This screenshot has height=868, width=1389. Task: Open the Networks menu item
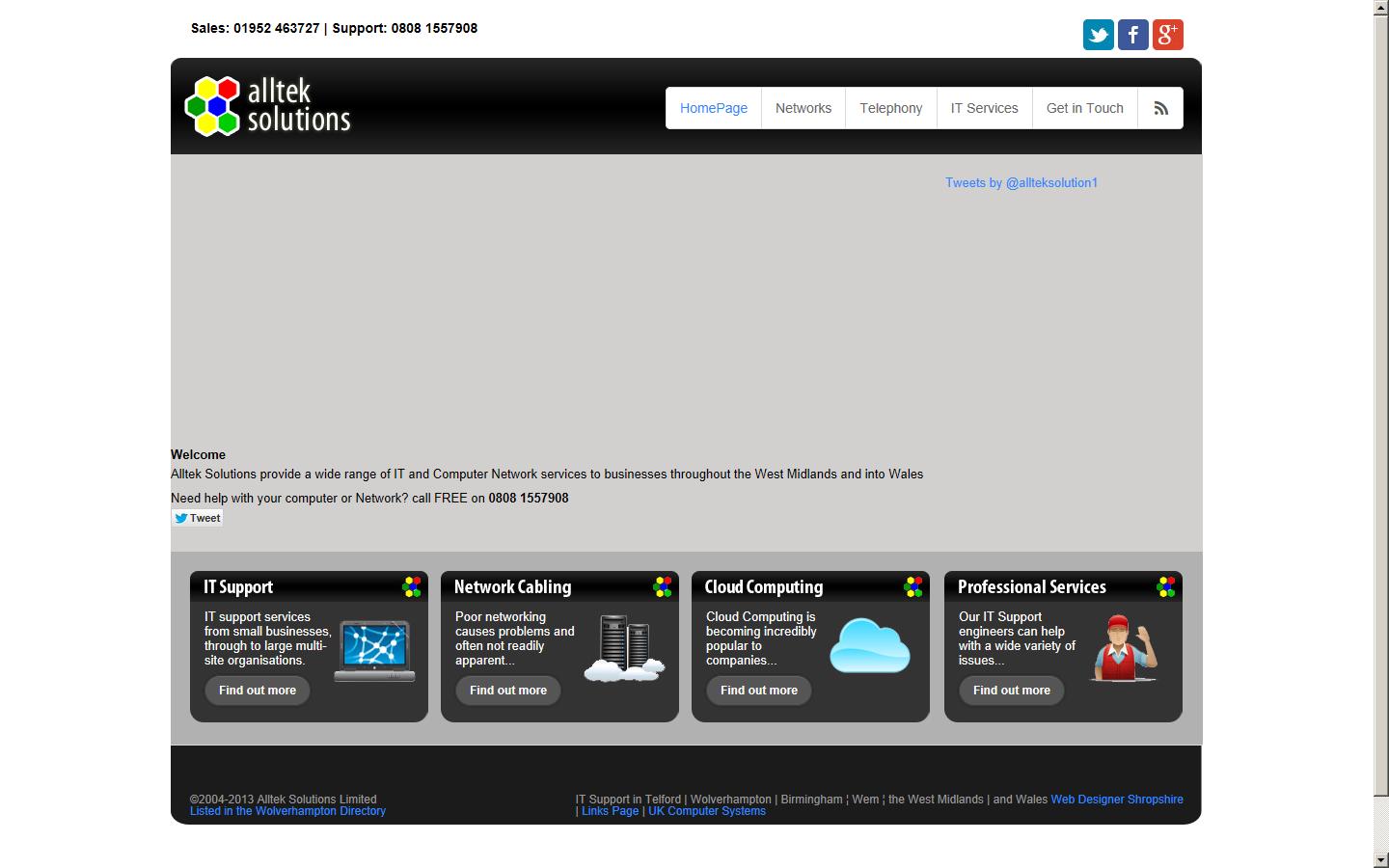(803, 108)
